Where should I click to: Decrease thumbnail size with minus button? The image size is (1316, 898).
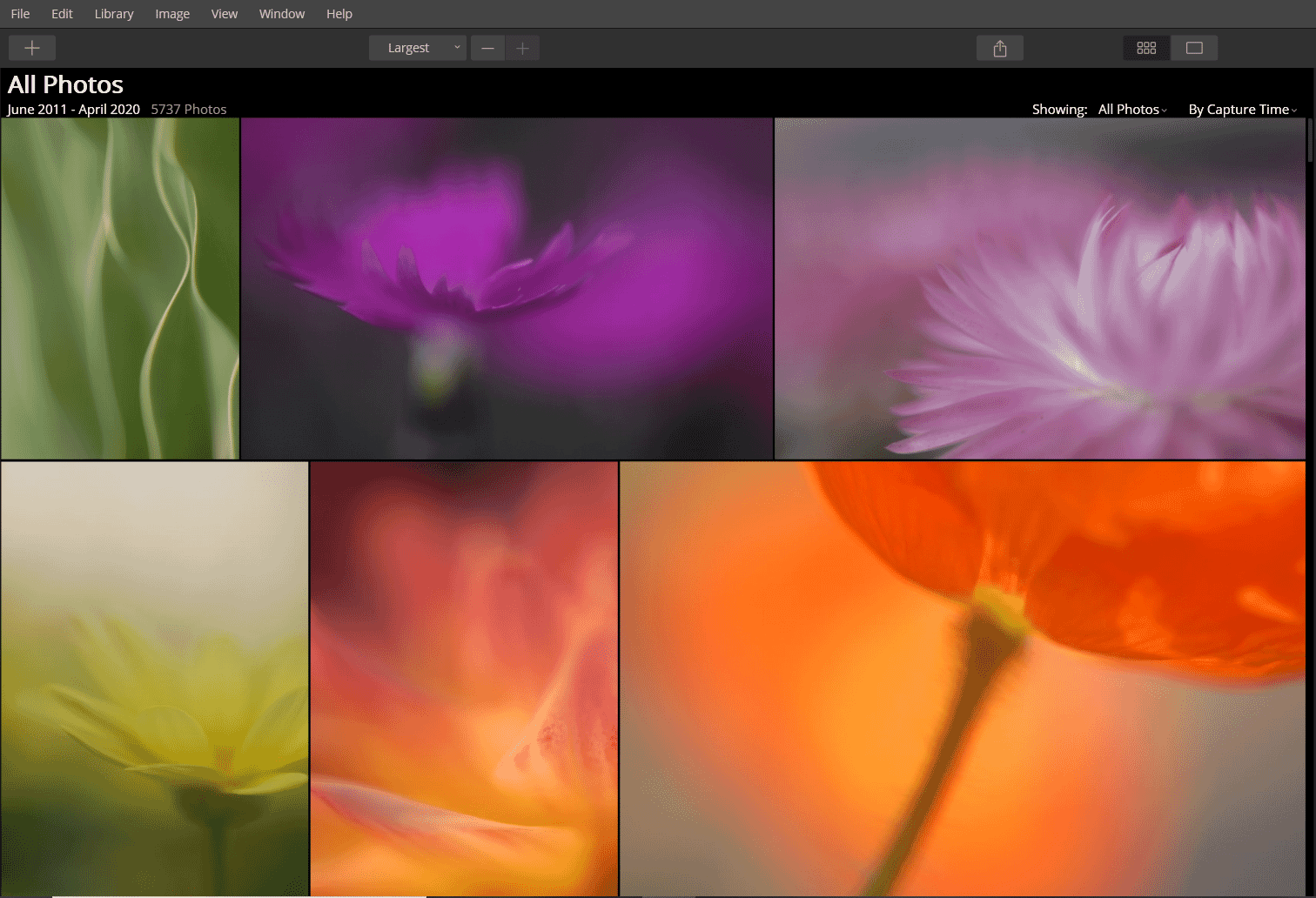(x=487, y=48)
